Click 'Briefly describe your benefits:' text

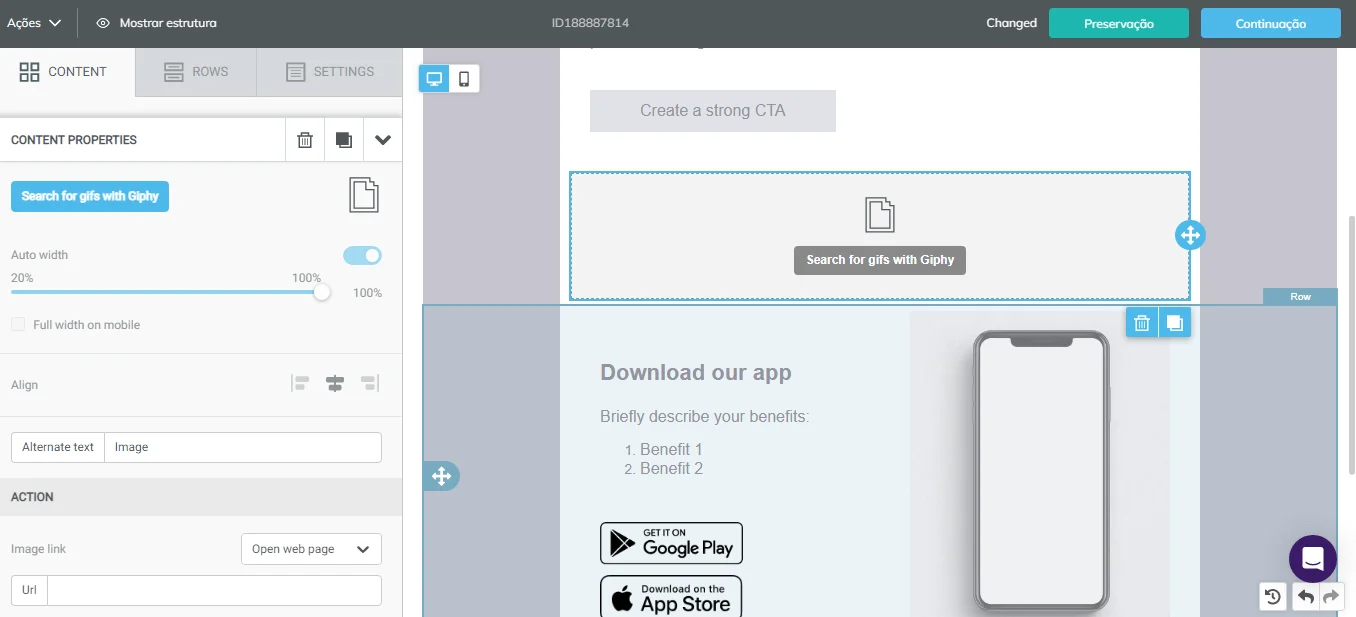click(705, 417)
